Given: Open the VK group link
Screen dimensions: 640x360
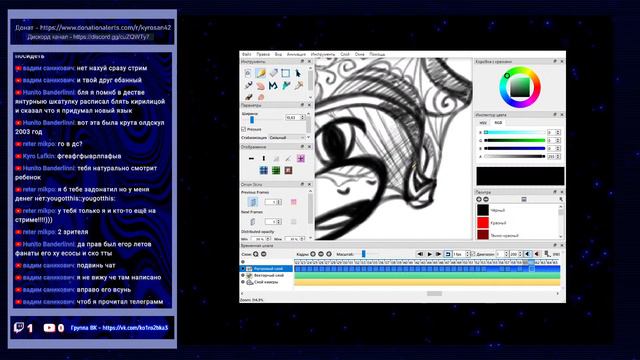Looking at the screenshot, I should click(x=135, y=328).
